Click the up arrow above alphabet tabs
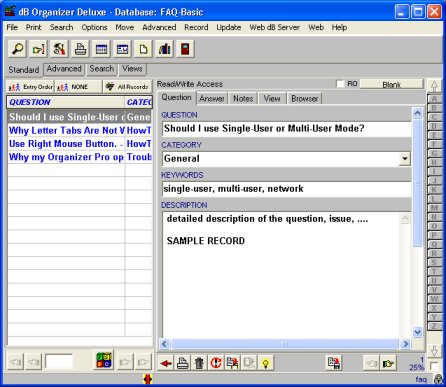The image size is (446, 387). point(434,86)
